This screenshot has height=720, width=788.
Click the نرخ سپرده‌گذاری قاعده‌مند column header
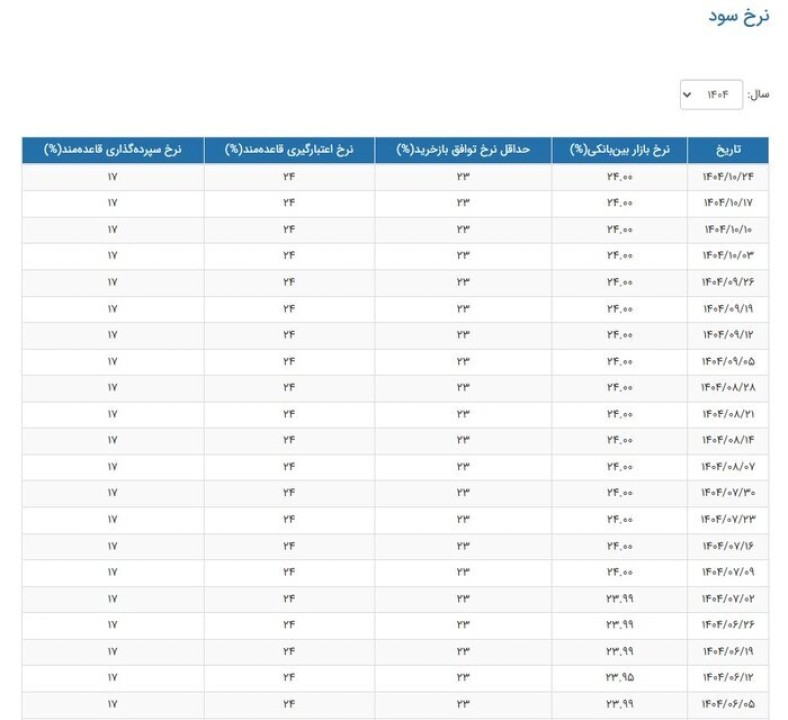(x=112, y=150)
